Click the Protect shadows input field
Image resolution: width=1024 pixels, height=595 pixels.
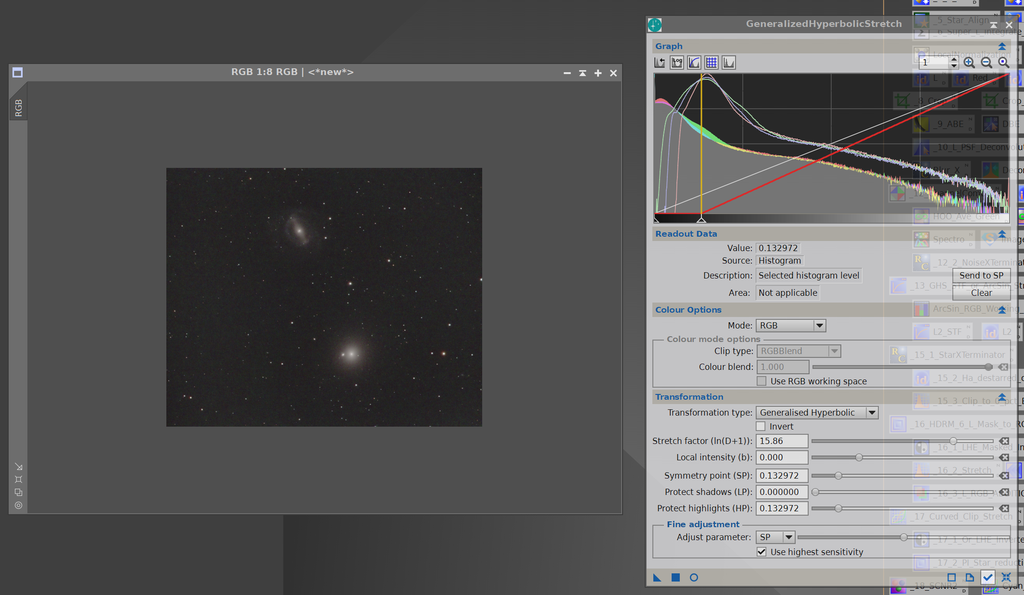[x=782, y=492]
